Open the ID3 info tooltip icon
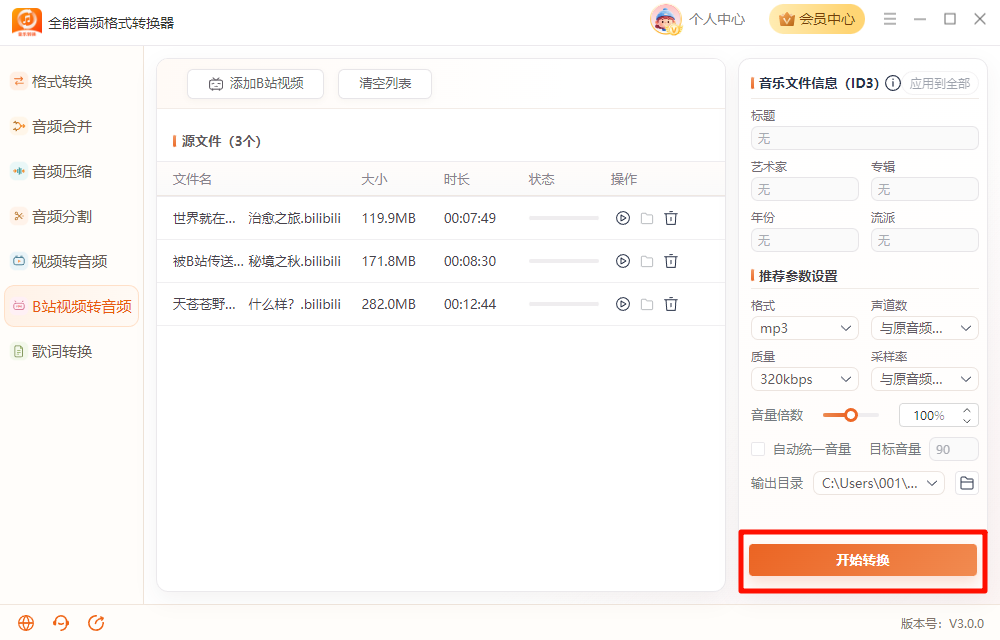Viewport: 1000px width, 640px height. (x=893, y=83)
